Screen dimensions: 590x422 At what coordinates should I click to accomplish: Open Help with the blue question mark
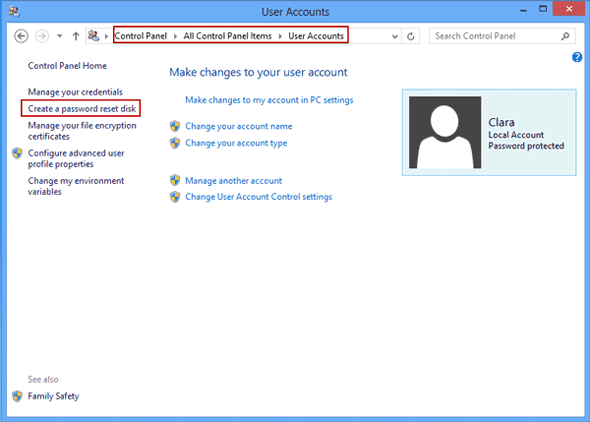577,57
